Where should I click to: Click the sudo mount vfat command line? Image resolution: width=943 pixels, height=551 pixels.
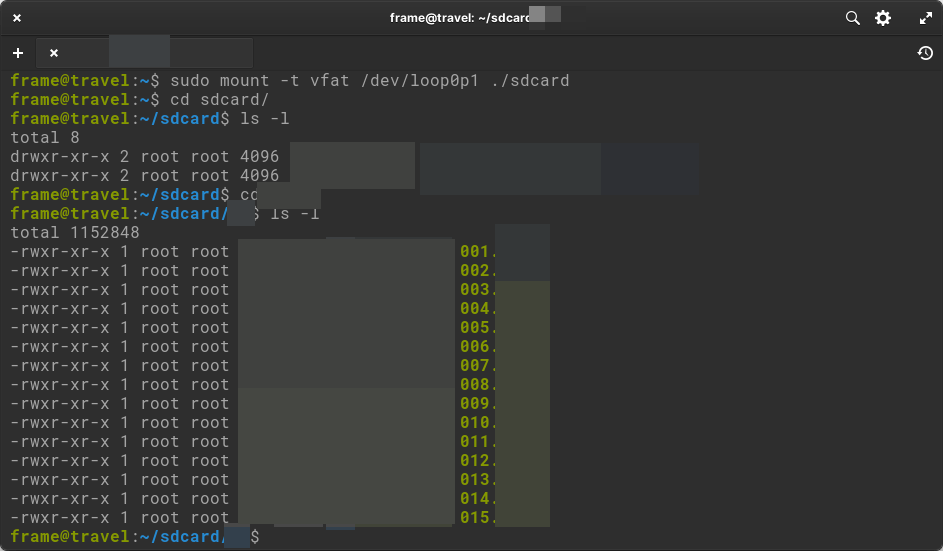click(x=369, y=80)
